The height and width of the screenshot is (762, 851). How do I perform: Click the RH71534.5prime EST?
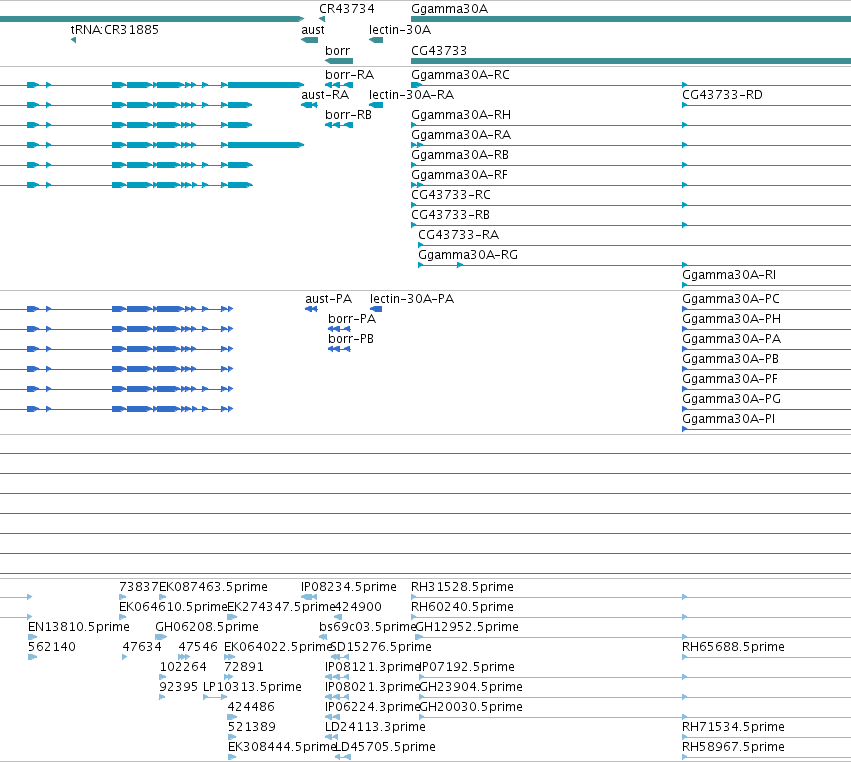[x=766, y=737]
